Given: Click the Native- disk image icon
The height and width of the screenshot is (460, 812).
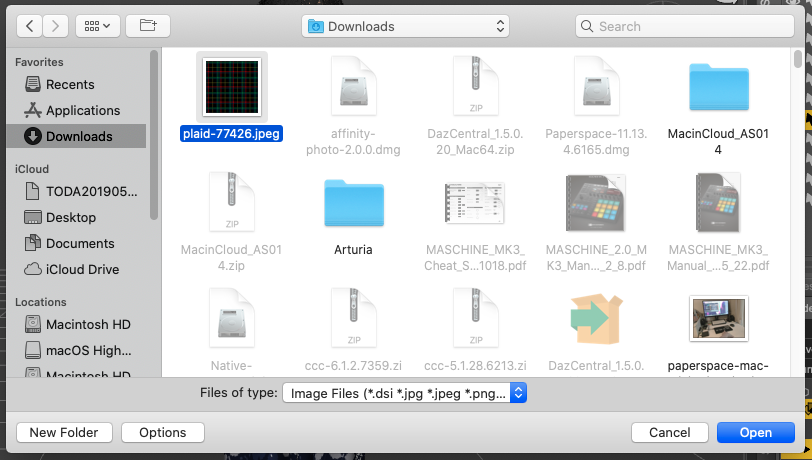Looking at the screenshot, I should click(232, 318).
